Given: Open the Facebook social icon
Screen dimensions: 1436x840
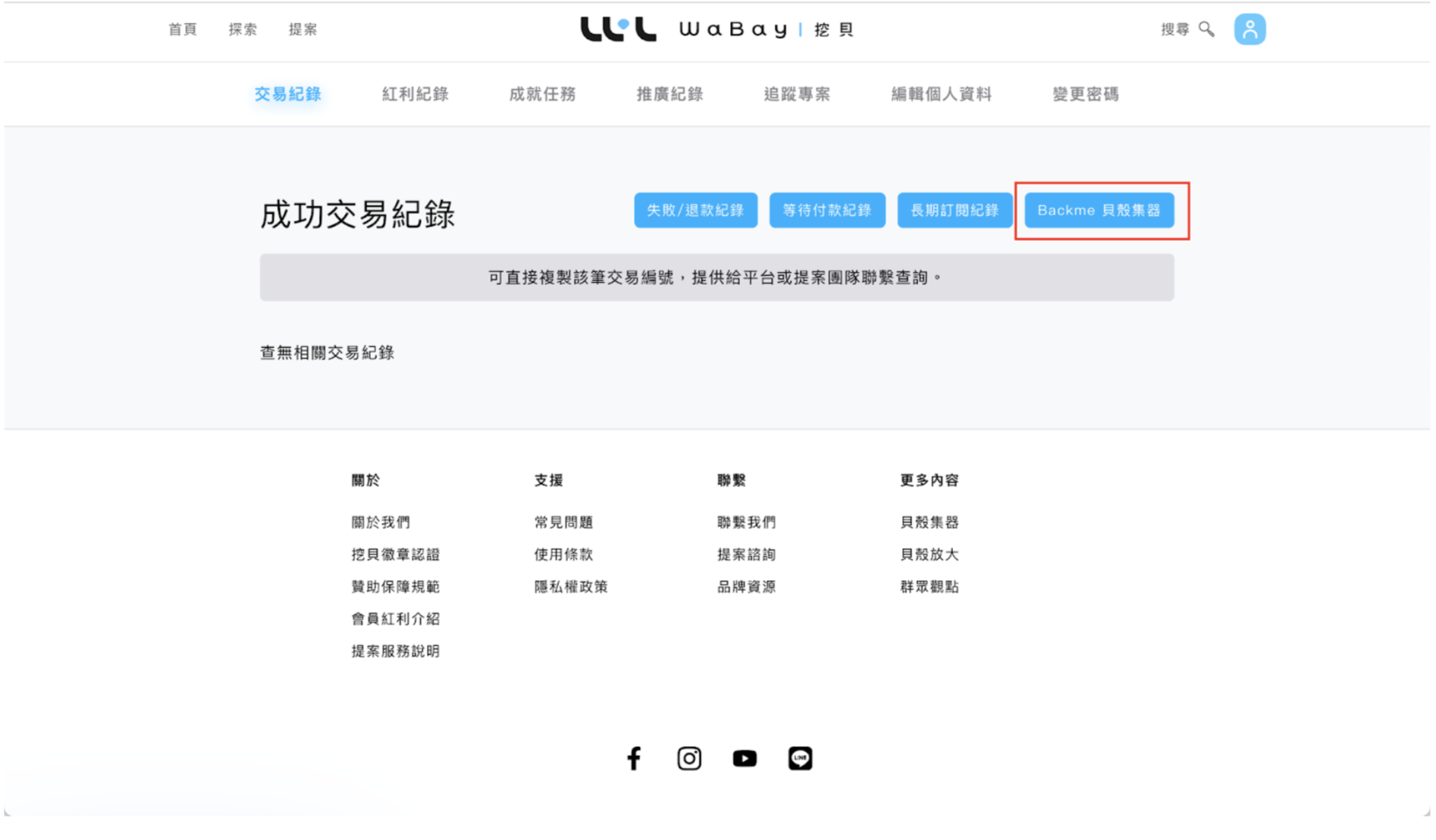Looking at the screenshot, I should pos(634,758).
